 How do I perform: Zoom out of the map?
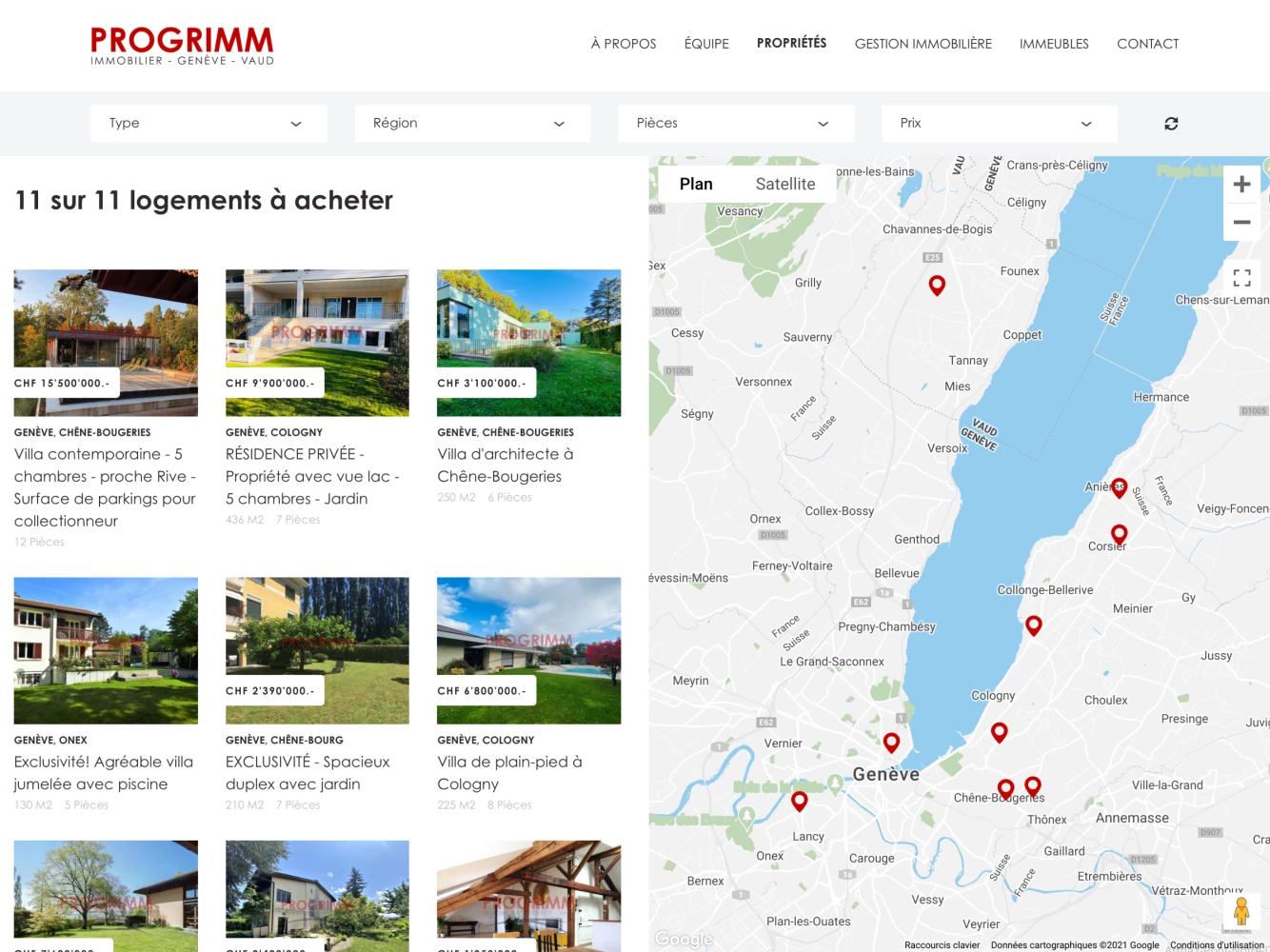coord(1241,222)
